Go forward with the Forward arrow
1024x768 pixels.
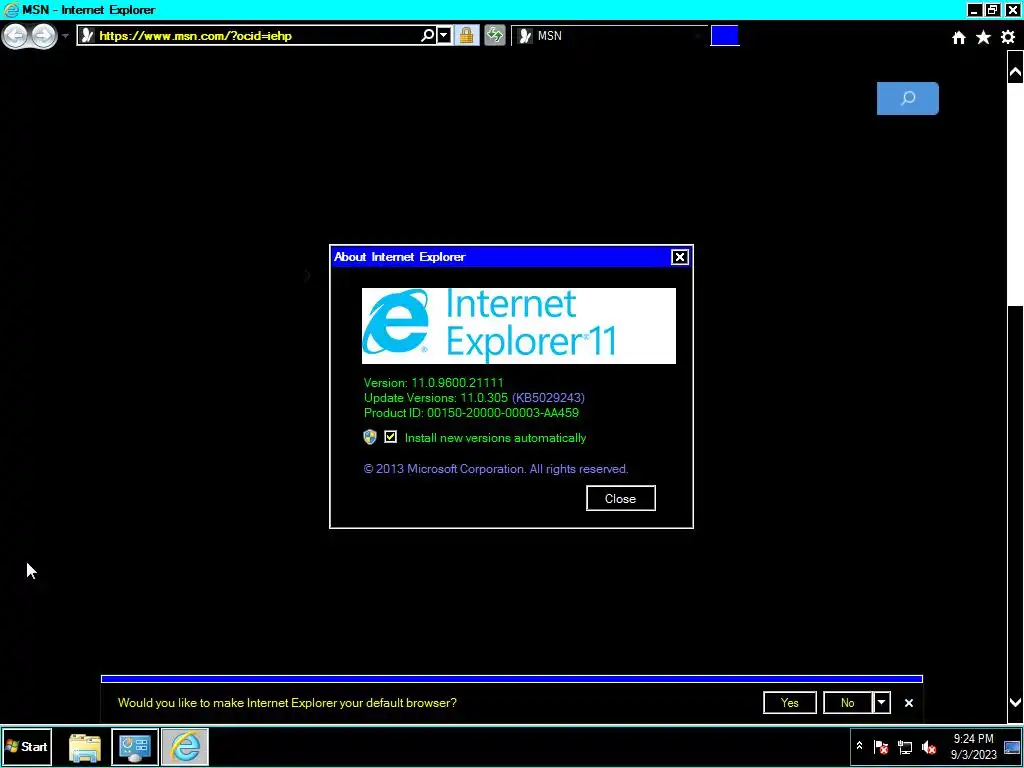[44, 35]
